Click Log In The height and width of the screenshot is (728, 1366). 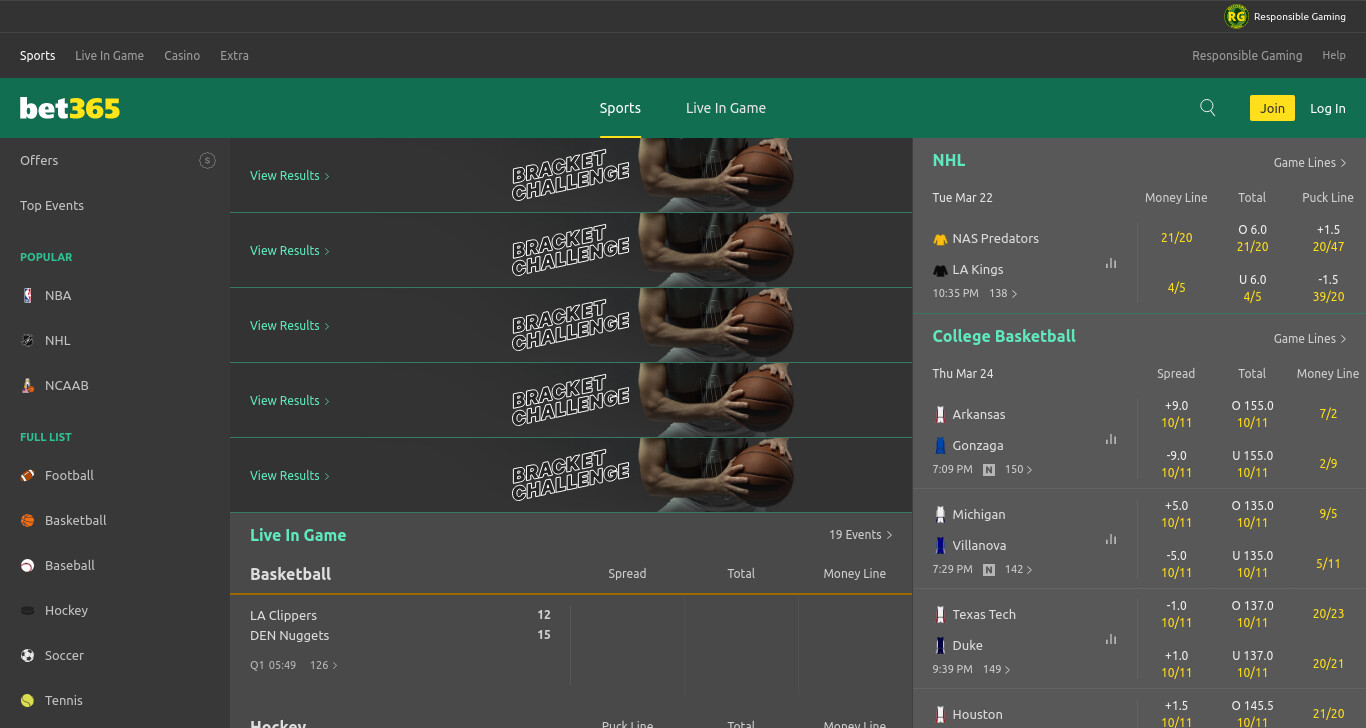[1328, 108]
